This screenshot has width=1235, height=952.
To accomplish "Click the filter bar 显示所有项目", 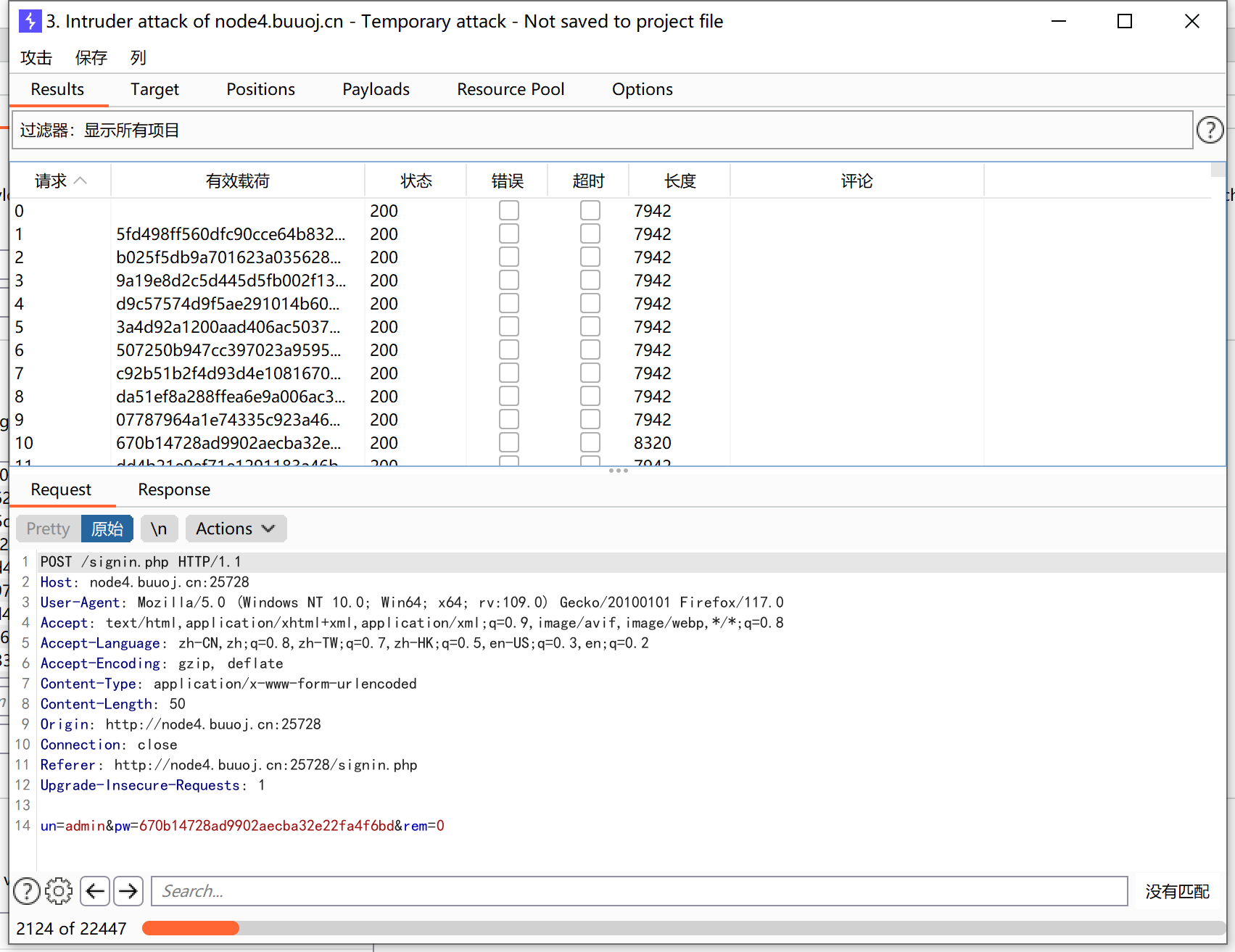I will 603,130.
